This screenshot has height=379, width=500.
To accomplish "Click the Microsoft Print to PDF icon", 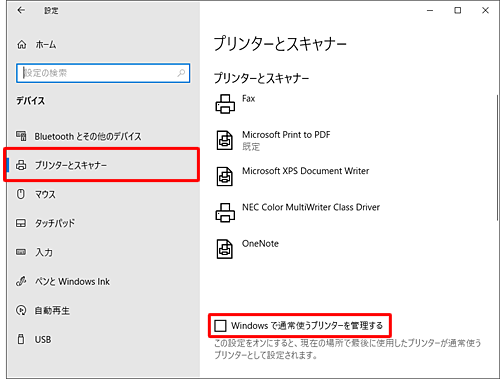I will coord(225,140).
